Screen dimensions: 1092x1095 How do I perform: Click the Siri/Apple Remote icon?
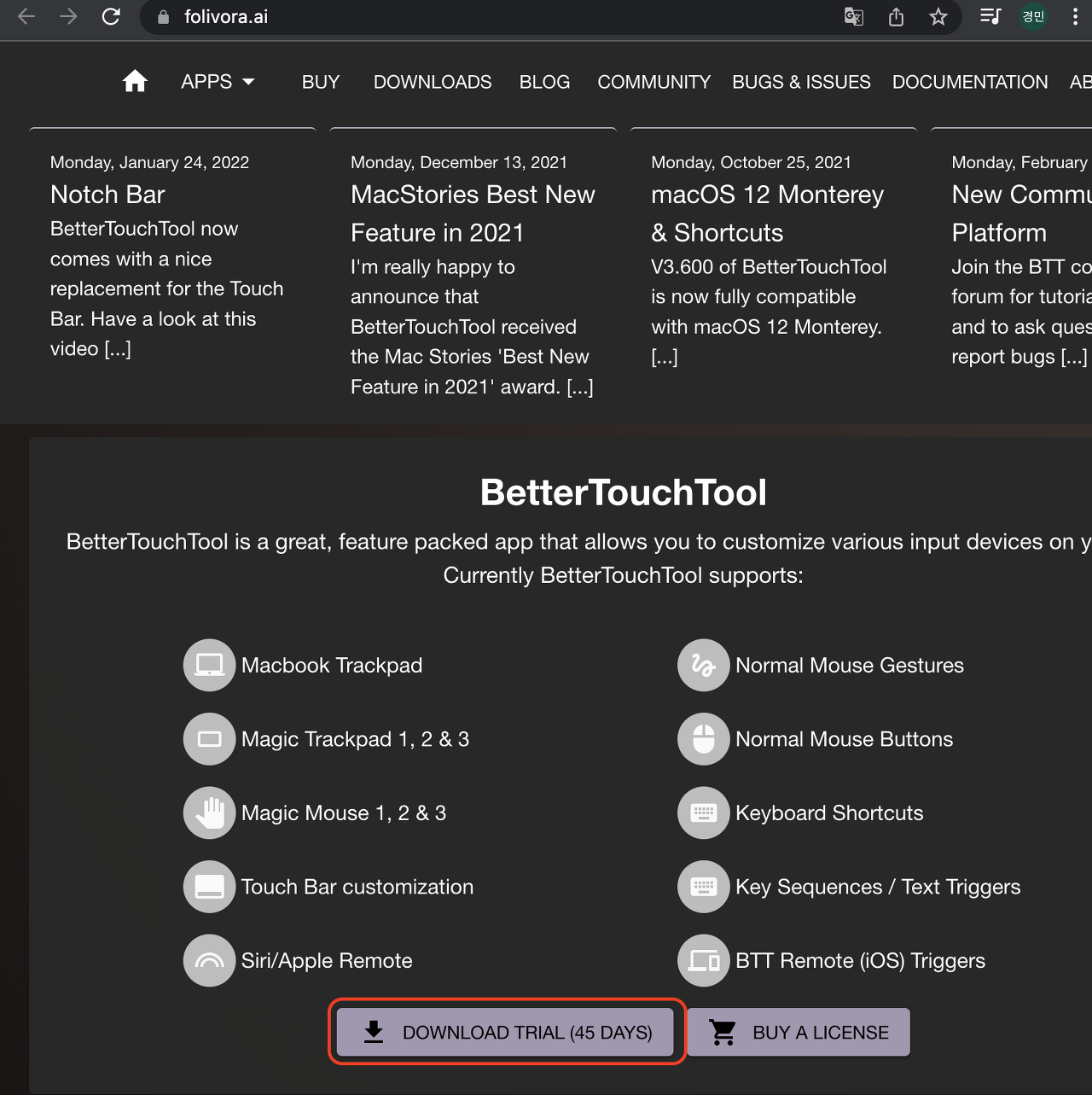209,960
